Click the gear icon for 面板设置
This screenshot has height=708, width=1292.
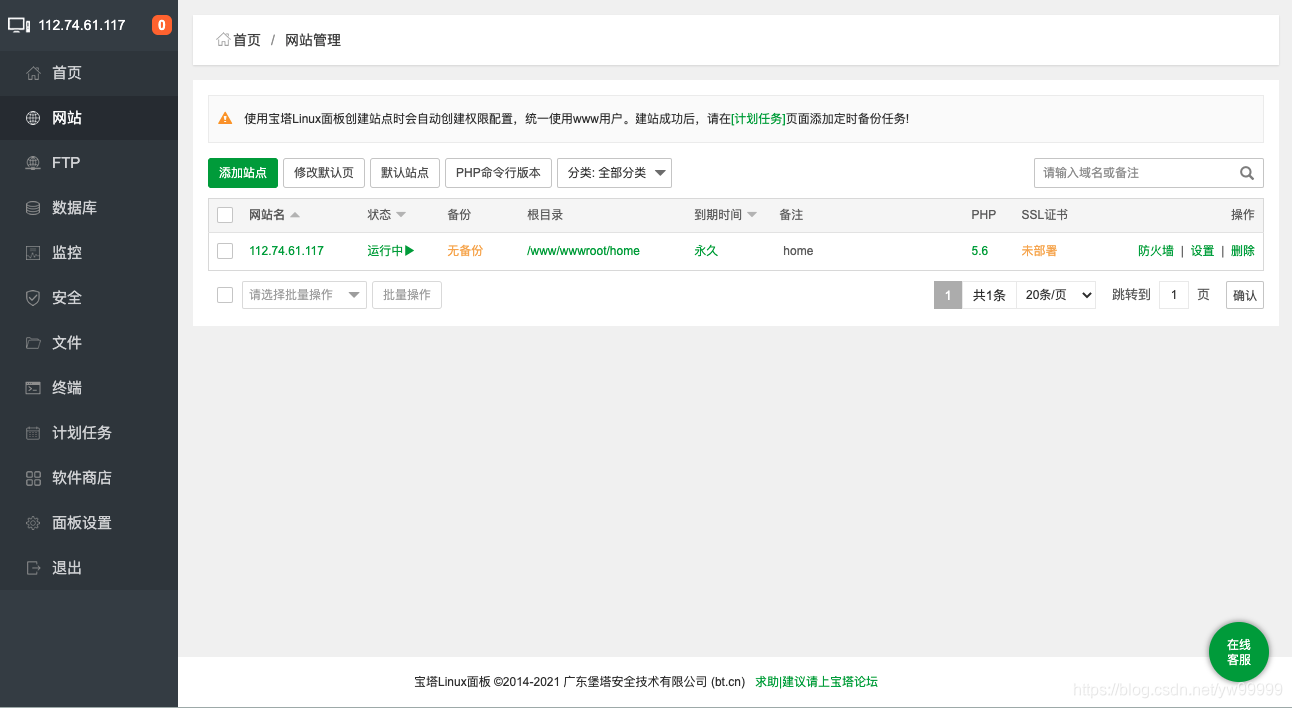pyautogui.click(x=33, y=523)
